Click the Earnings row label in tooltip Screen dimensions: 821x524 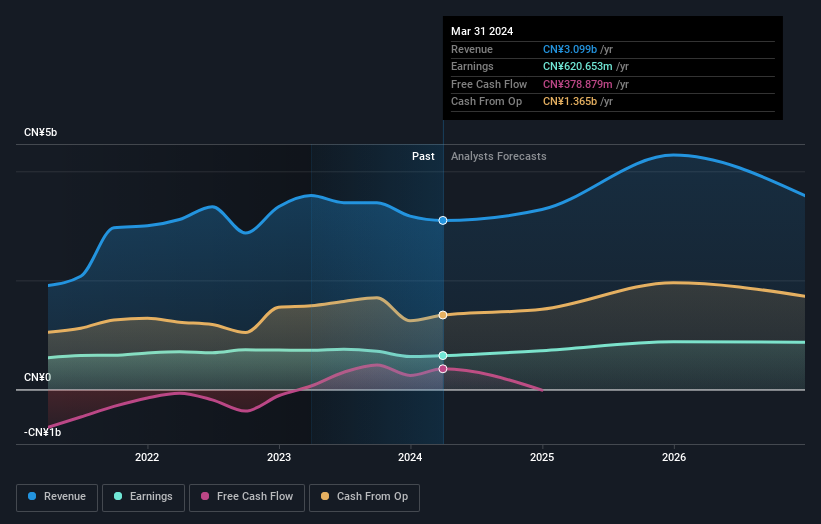(472, 66)
